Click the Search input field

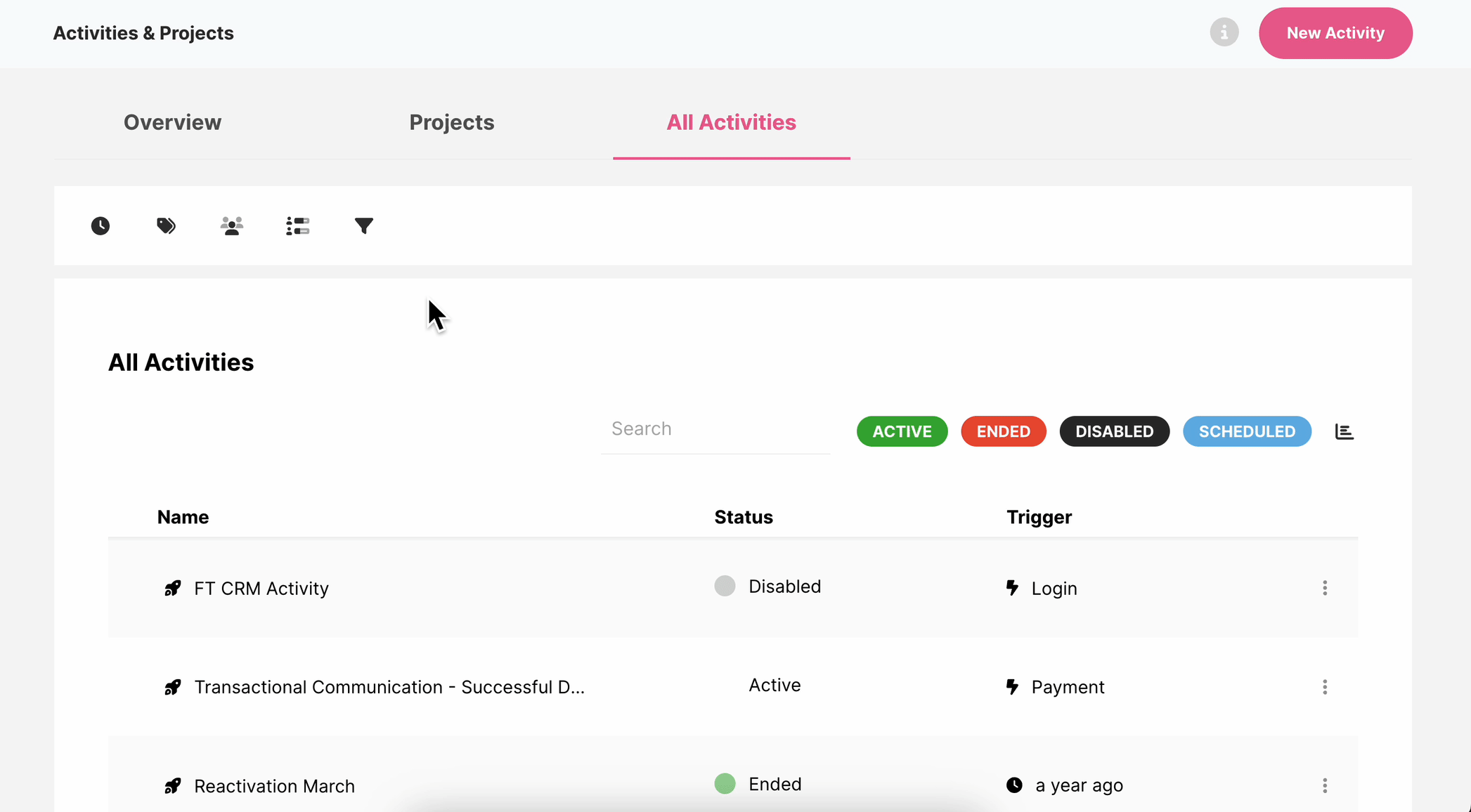coord(715,429)
